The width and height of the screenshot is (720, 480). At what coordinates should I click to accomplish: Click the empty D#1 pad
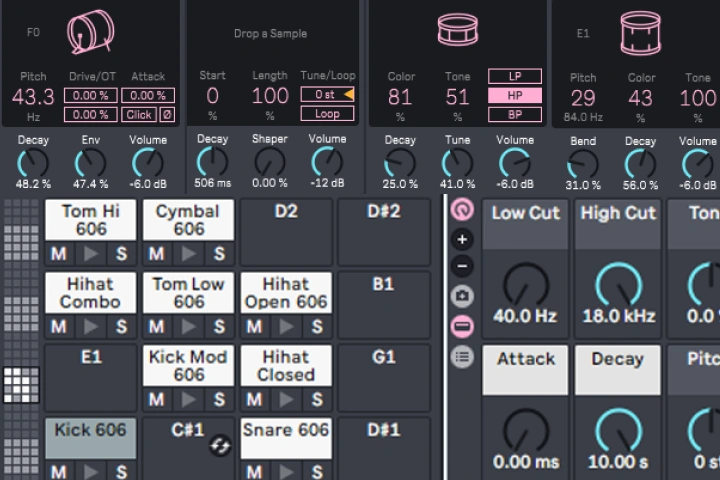click(384, 449)
